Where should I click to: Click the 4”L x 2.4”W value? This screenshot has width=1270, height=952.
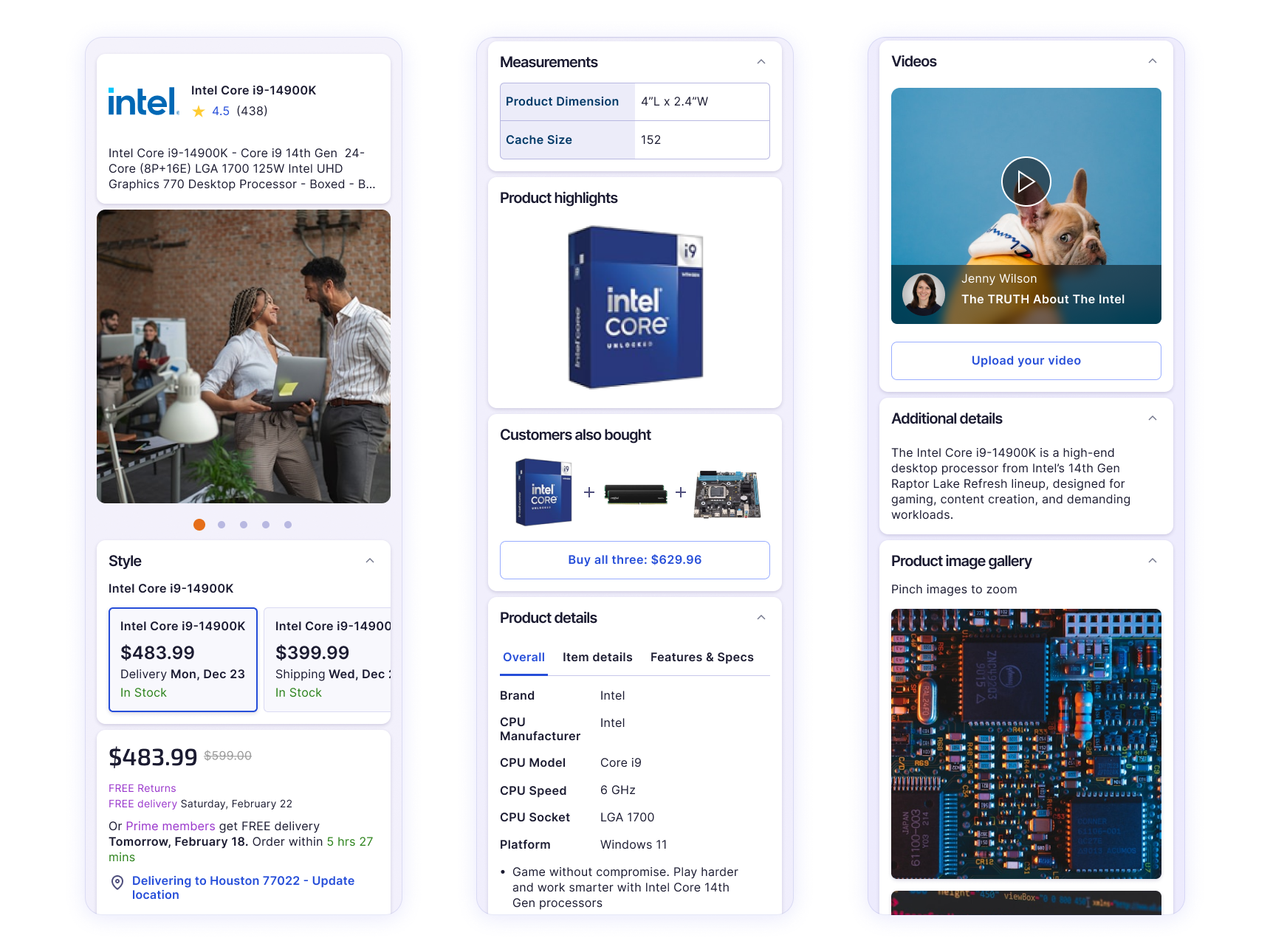point(674,102)
